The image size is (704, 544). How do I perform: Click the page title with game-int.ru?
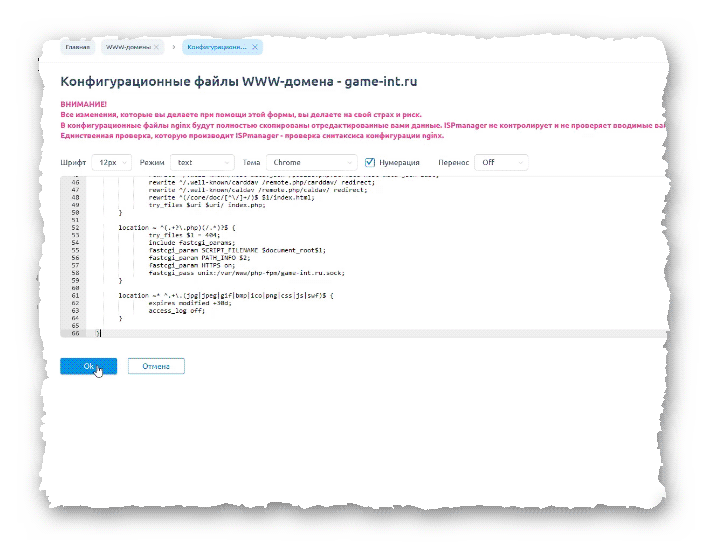click(x=239, y=81)
